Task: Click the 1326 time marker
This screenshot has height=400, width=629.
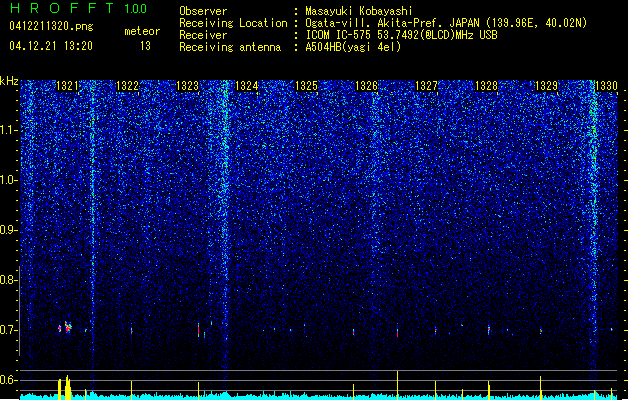Action: pos(366,86)
